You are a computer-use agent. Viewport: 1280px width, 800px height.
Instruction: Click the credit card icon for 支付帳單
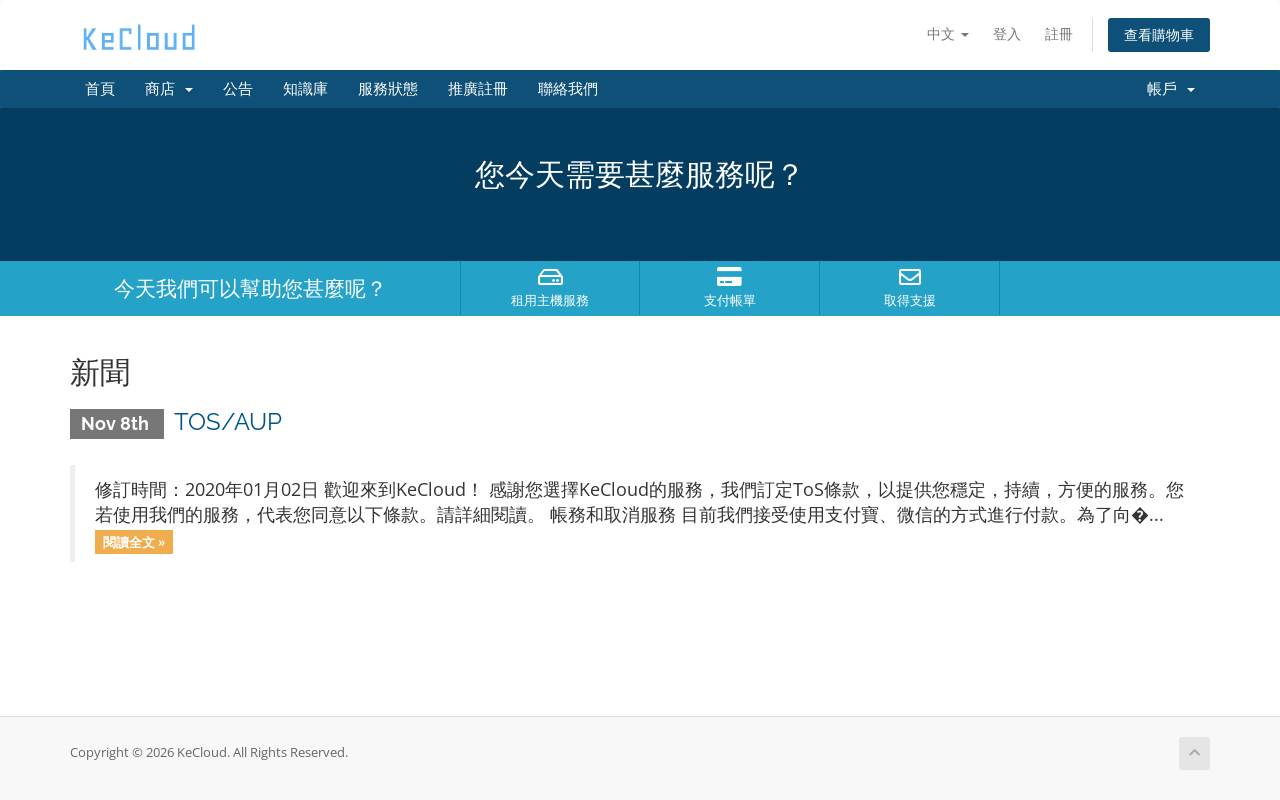[x=729, y=277]
